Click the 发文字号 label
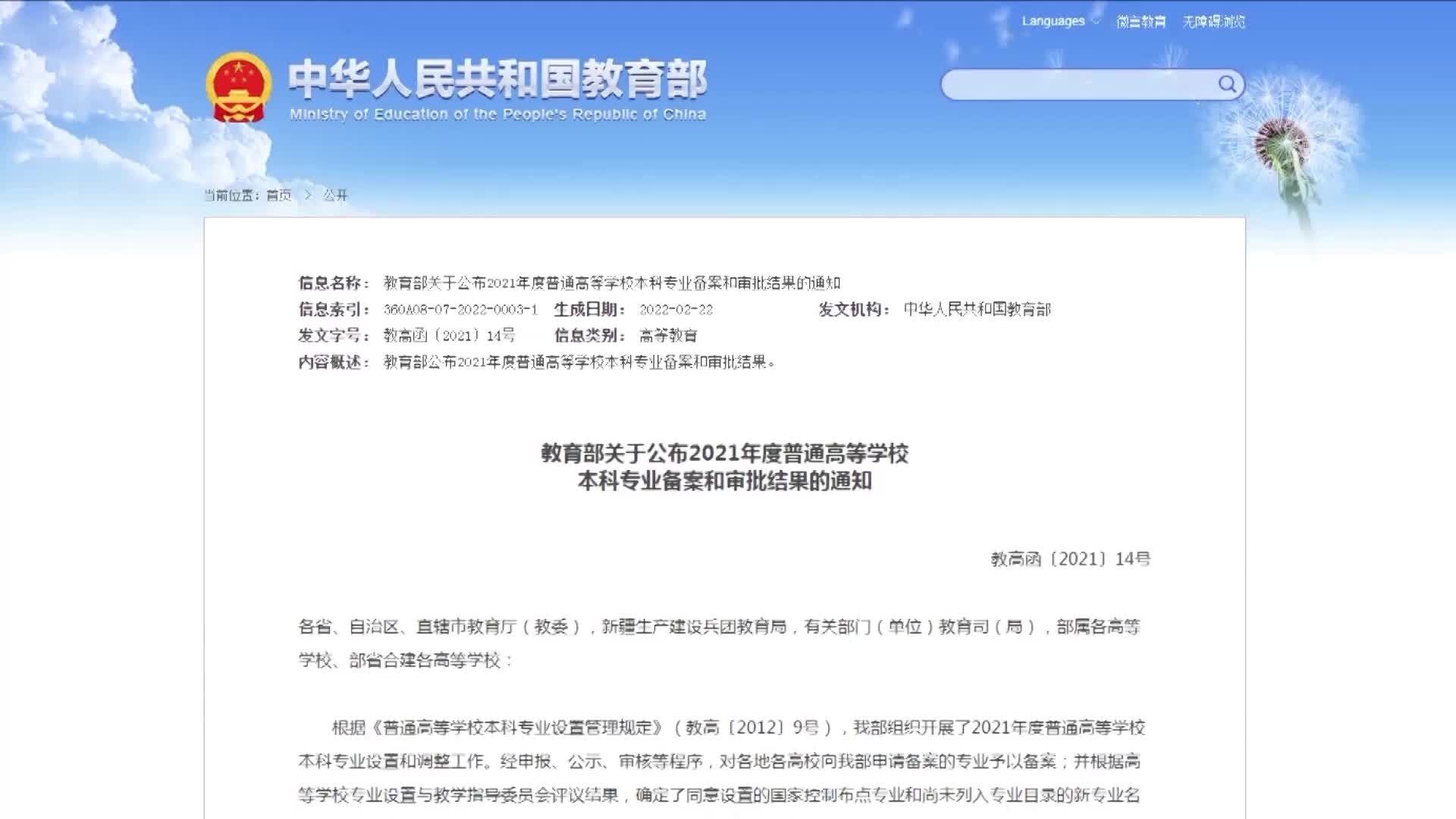 (334, 335)
